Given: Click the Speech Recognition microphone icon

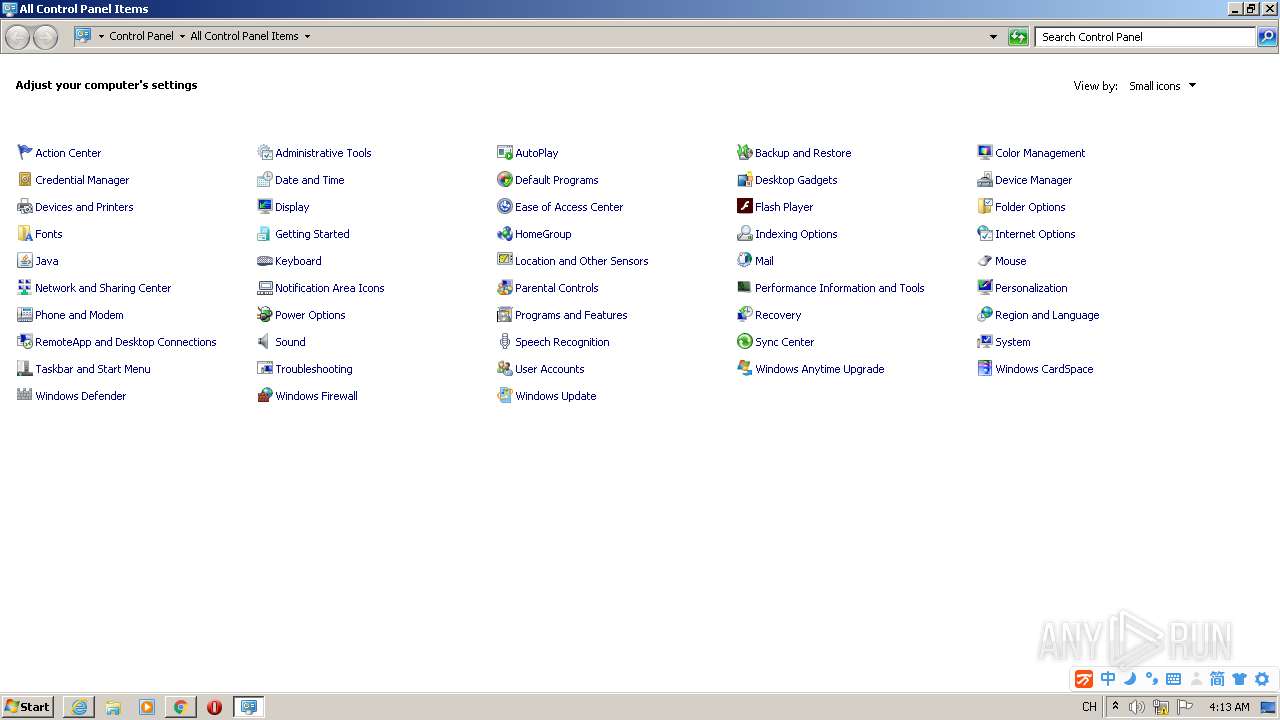Looking at the screenshot, I should (x=505, y=342).
